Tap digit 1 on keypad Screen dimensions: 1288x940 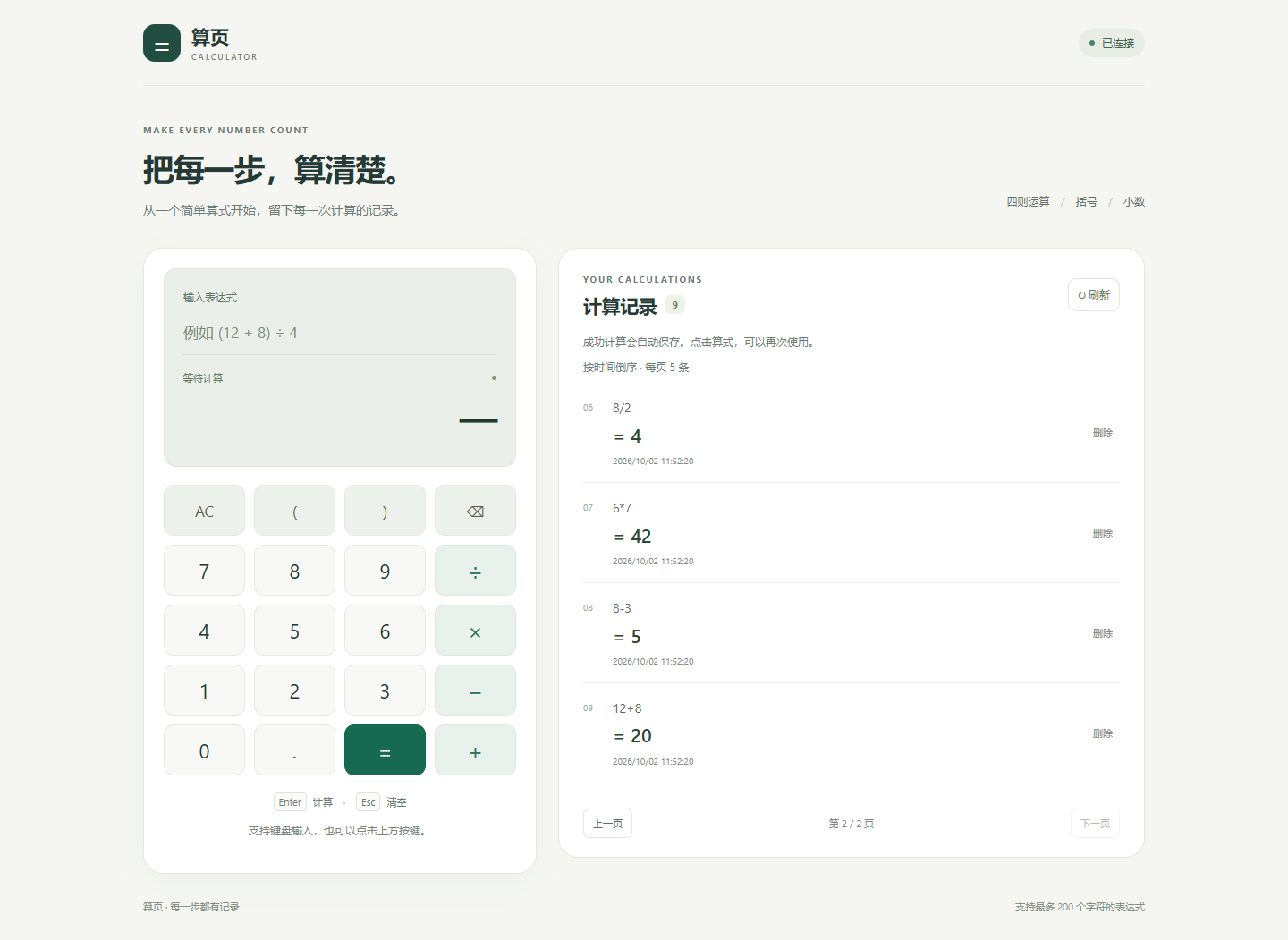(x=204, y=690)
